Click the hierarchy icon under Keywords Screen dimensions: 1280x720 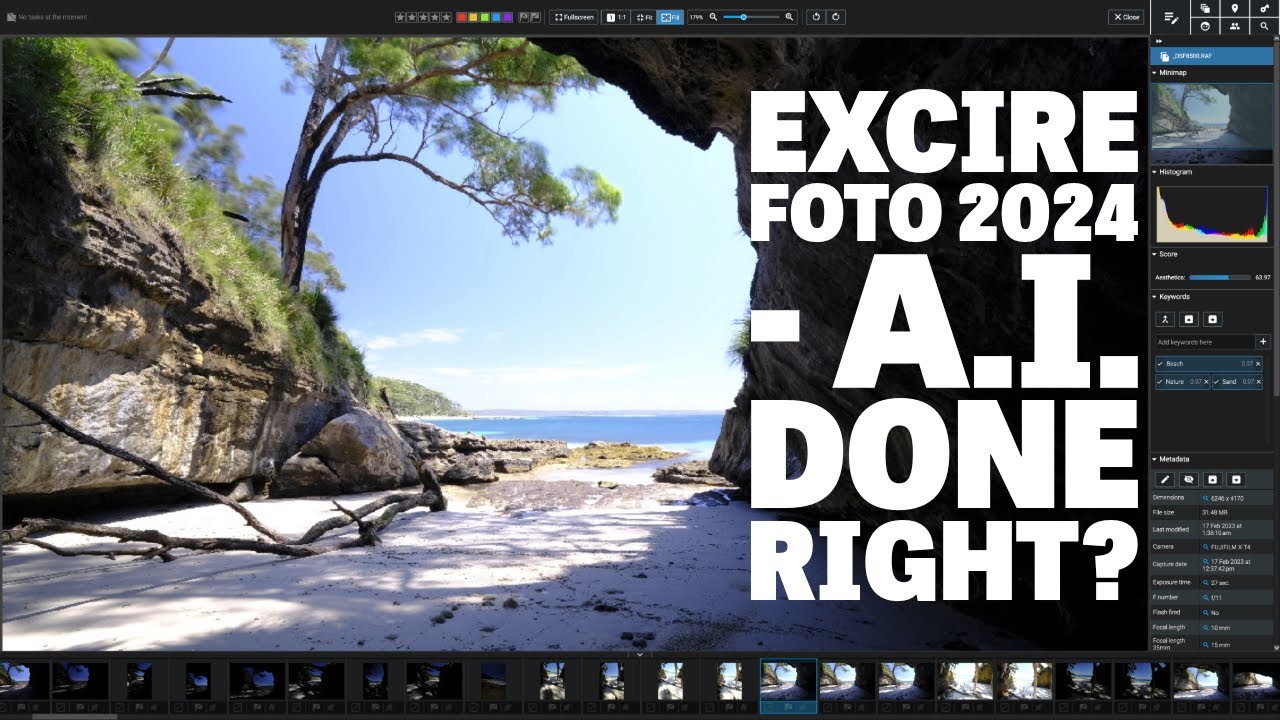(1164, 319)
